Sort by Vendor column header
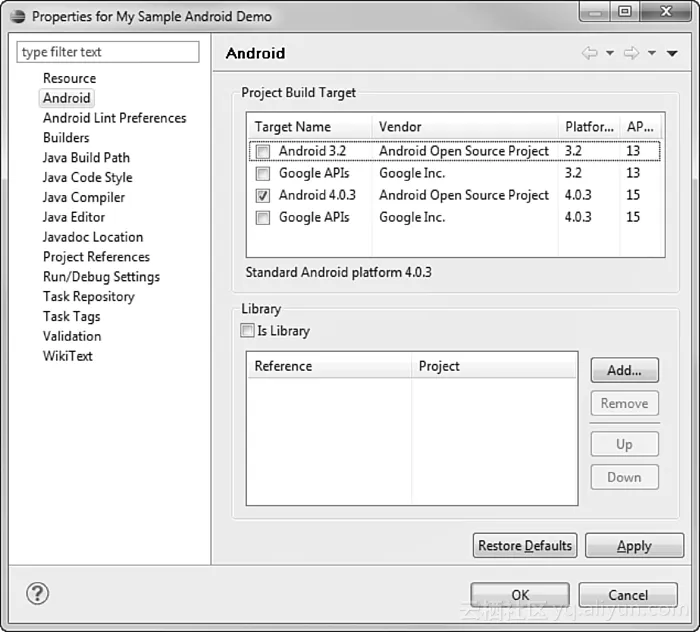The width and height of the screenshot is (700, 632). click(x=465, y=127)
